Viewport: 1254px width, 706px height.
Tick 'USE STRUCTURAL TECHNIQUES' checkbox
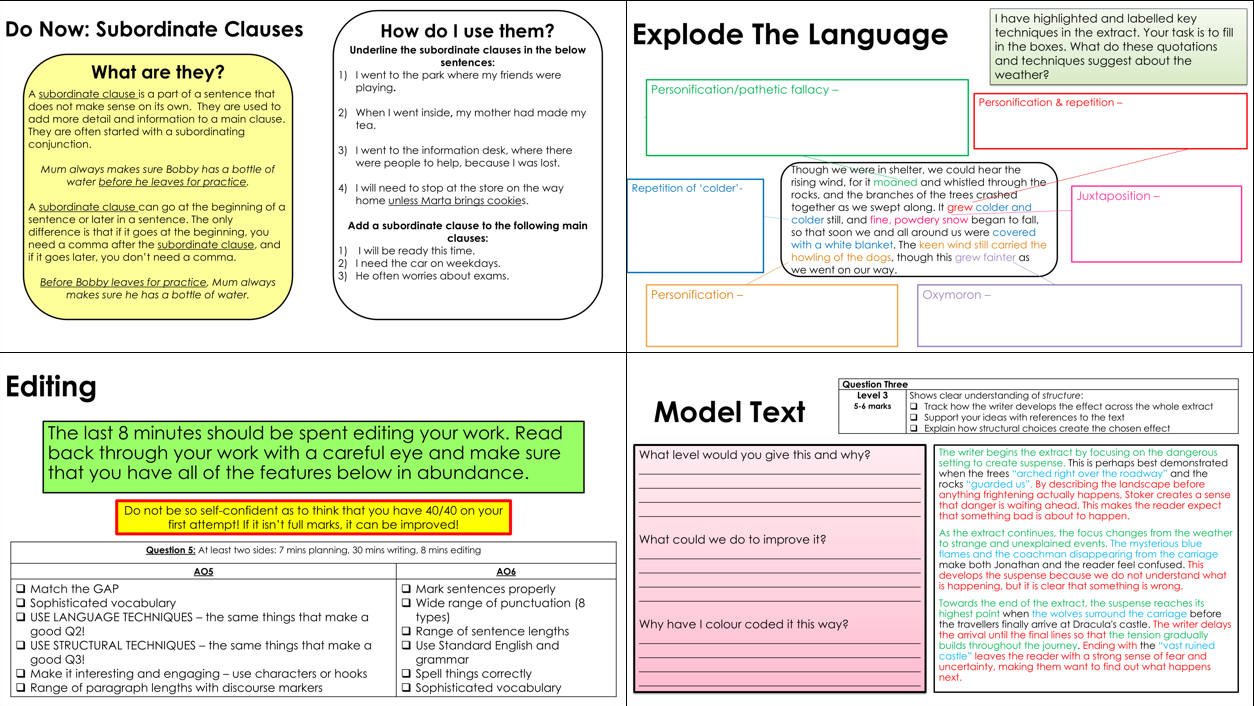[x=21, y=645]
